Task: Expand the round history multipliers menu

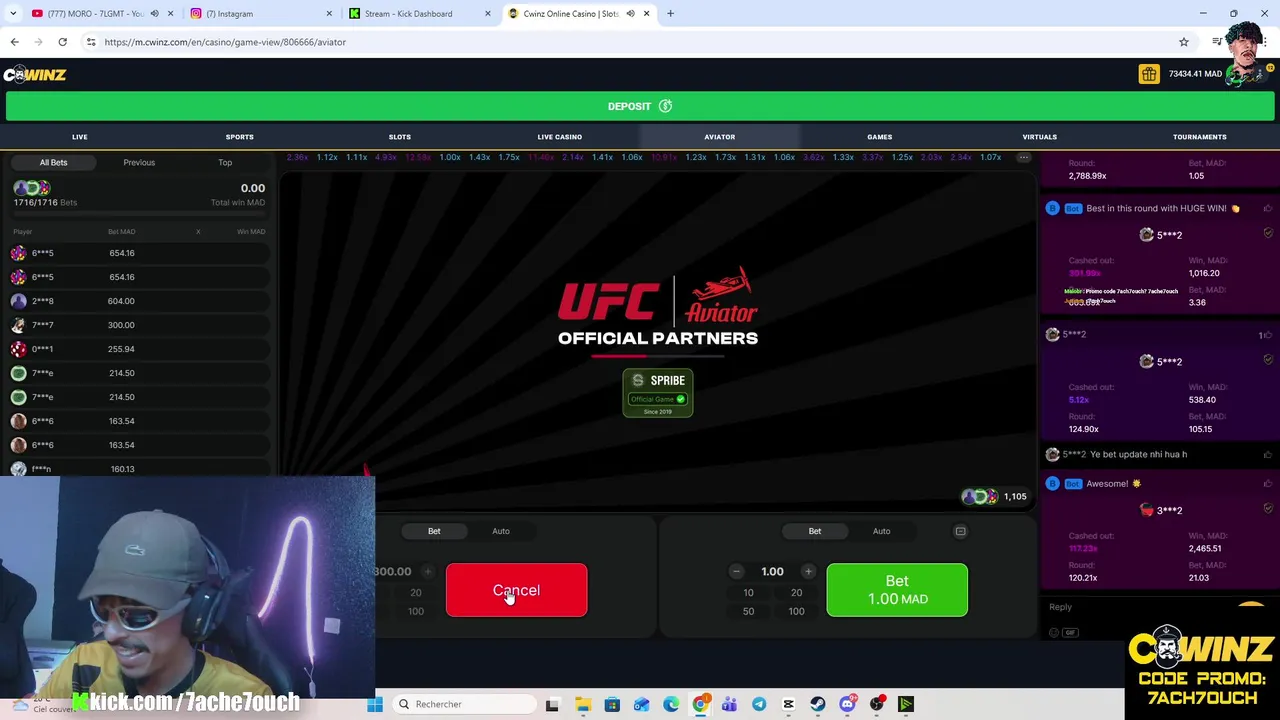Action: coord(1023,157)
